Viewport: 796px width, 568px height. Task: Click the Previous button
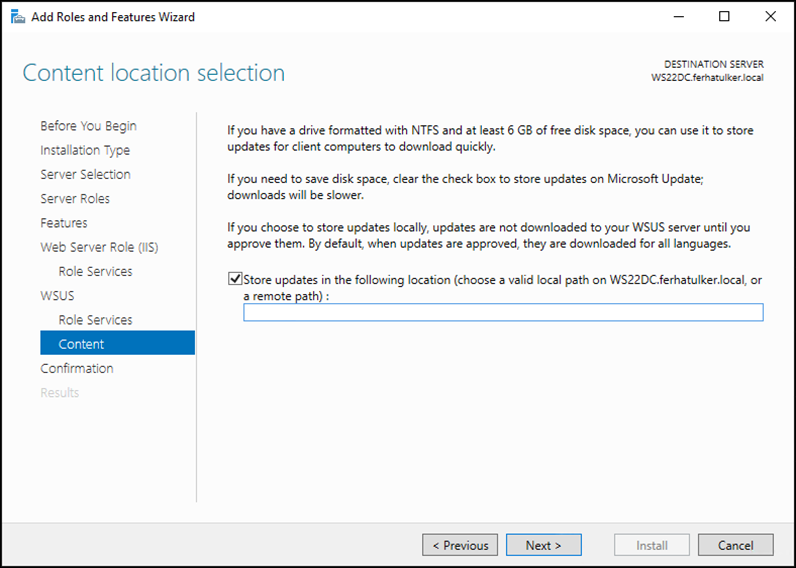460,545
